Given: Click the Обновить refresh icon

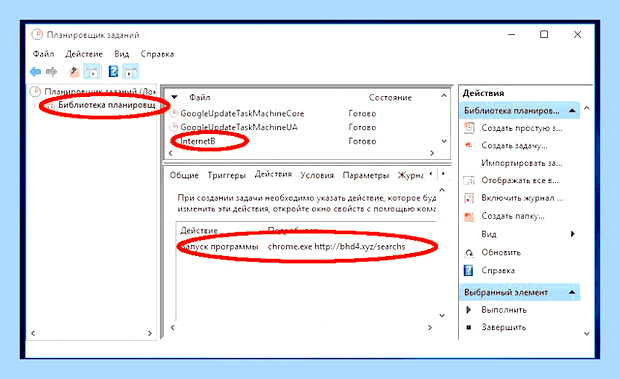Looking at the screenshot, I should coord(469,253).
